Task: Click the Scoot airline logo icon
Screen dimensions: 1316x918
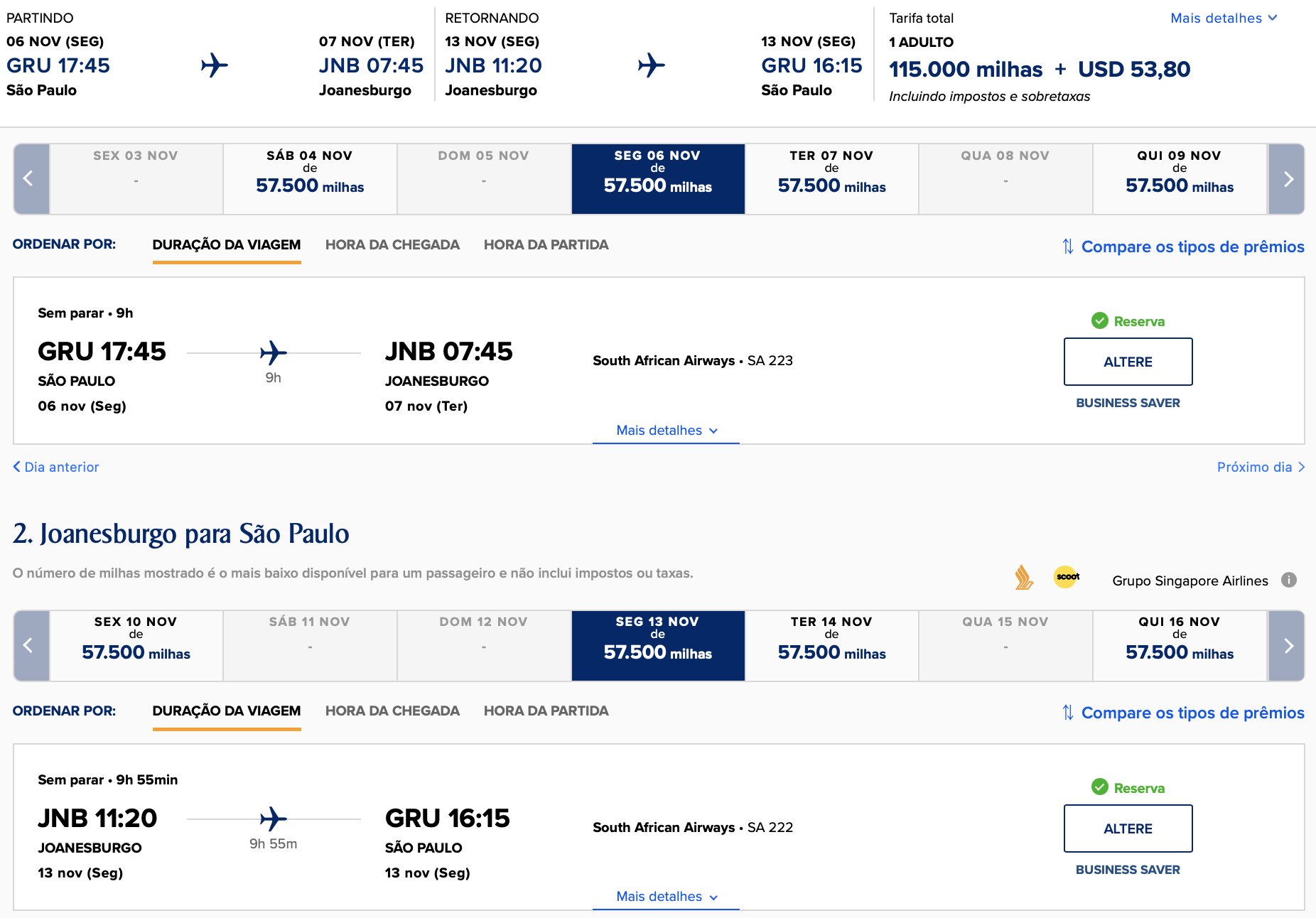Action: coord(1067,577)
